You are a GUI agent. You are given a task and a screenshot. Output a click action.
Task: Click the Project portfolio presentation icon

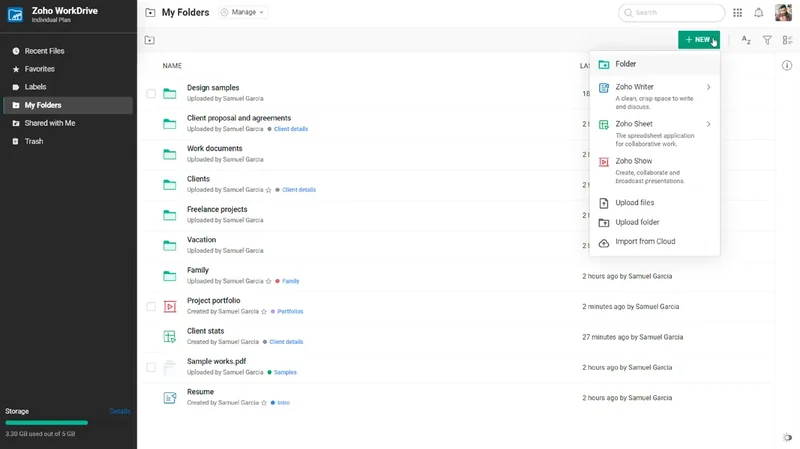pyautogui.click(x=169, y=307)
